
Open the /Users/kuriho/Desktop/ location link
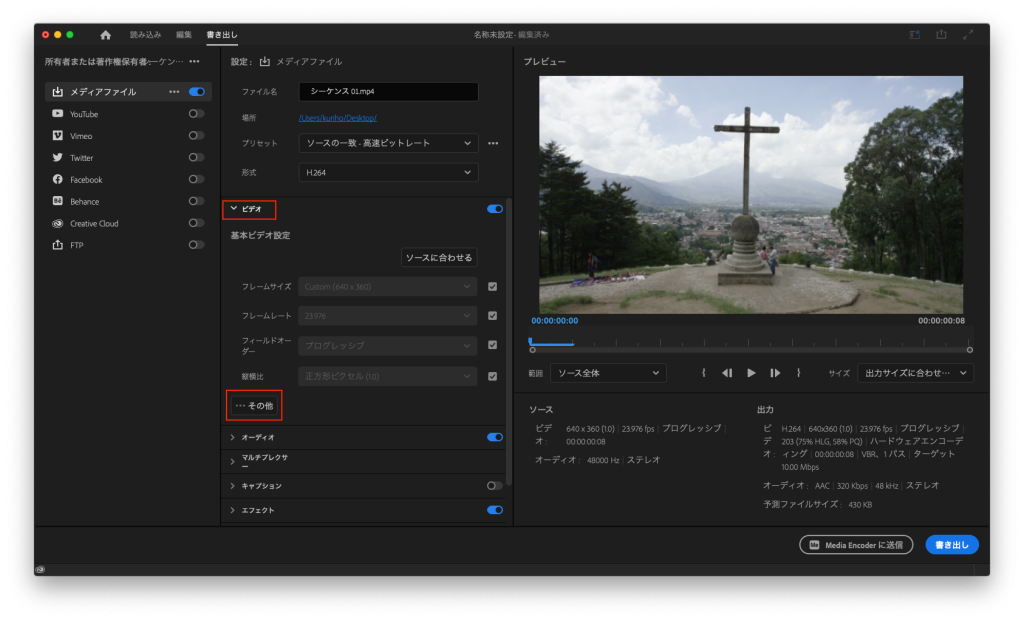(x=340, y=118)
